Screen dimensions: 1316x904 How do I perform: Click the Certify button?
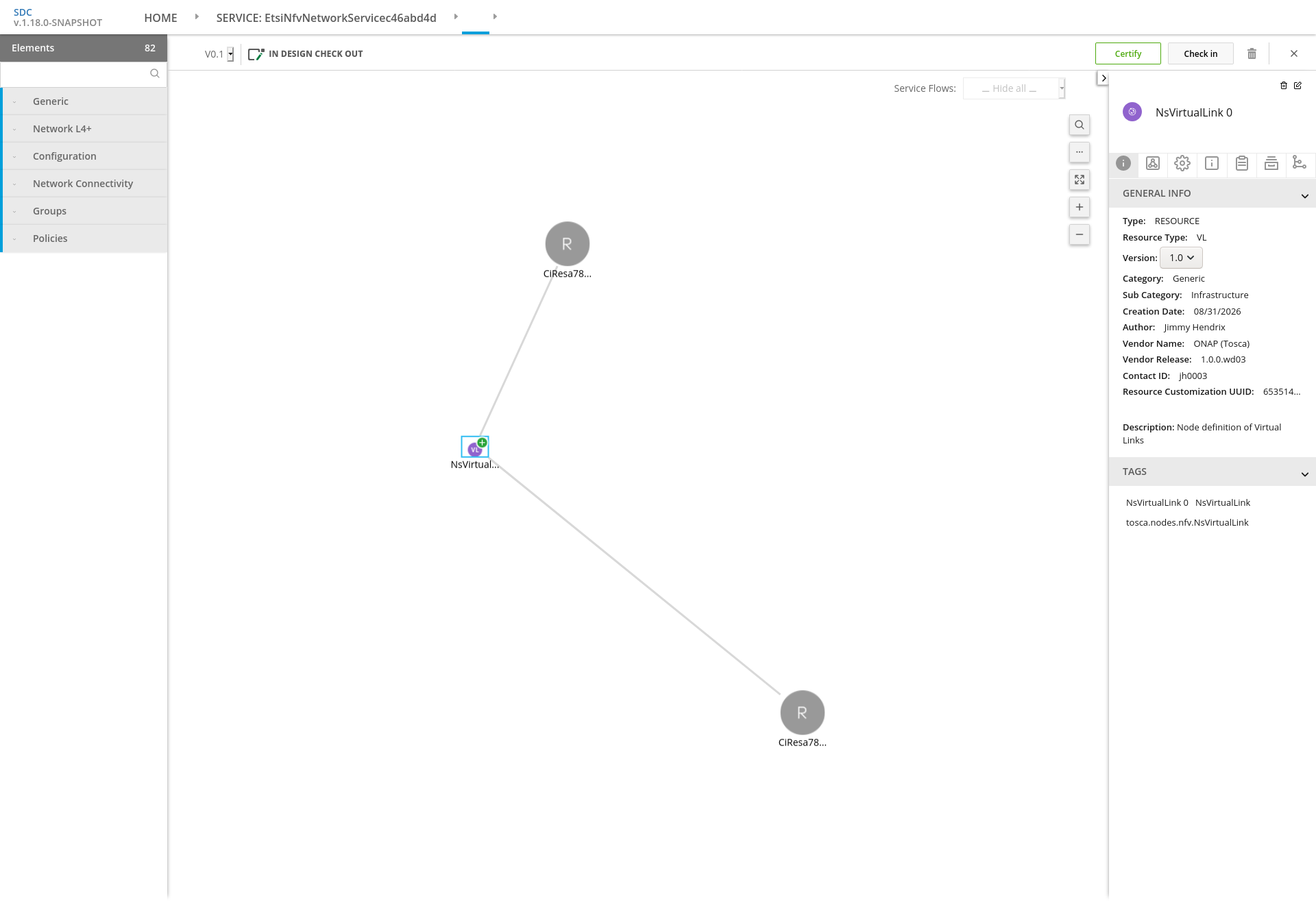pos(1128,53)
